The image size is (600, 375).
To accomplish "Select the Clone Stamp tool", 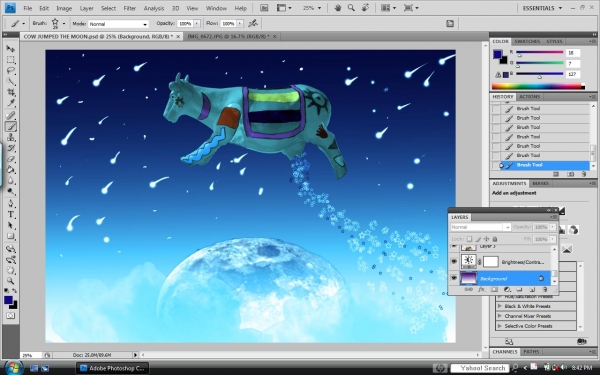I will [x=11, y=137].
